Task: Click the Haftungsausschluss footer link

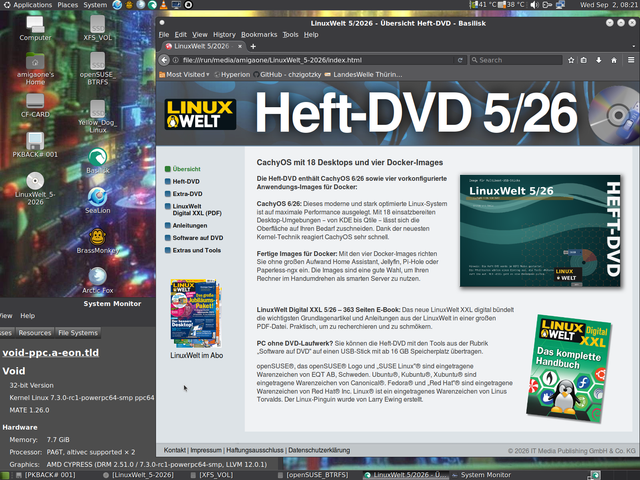Action: pos(255,450)
